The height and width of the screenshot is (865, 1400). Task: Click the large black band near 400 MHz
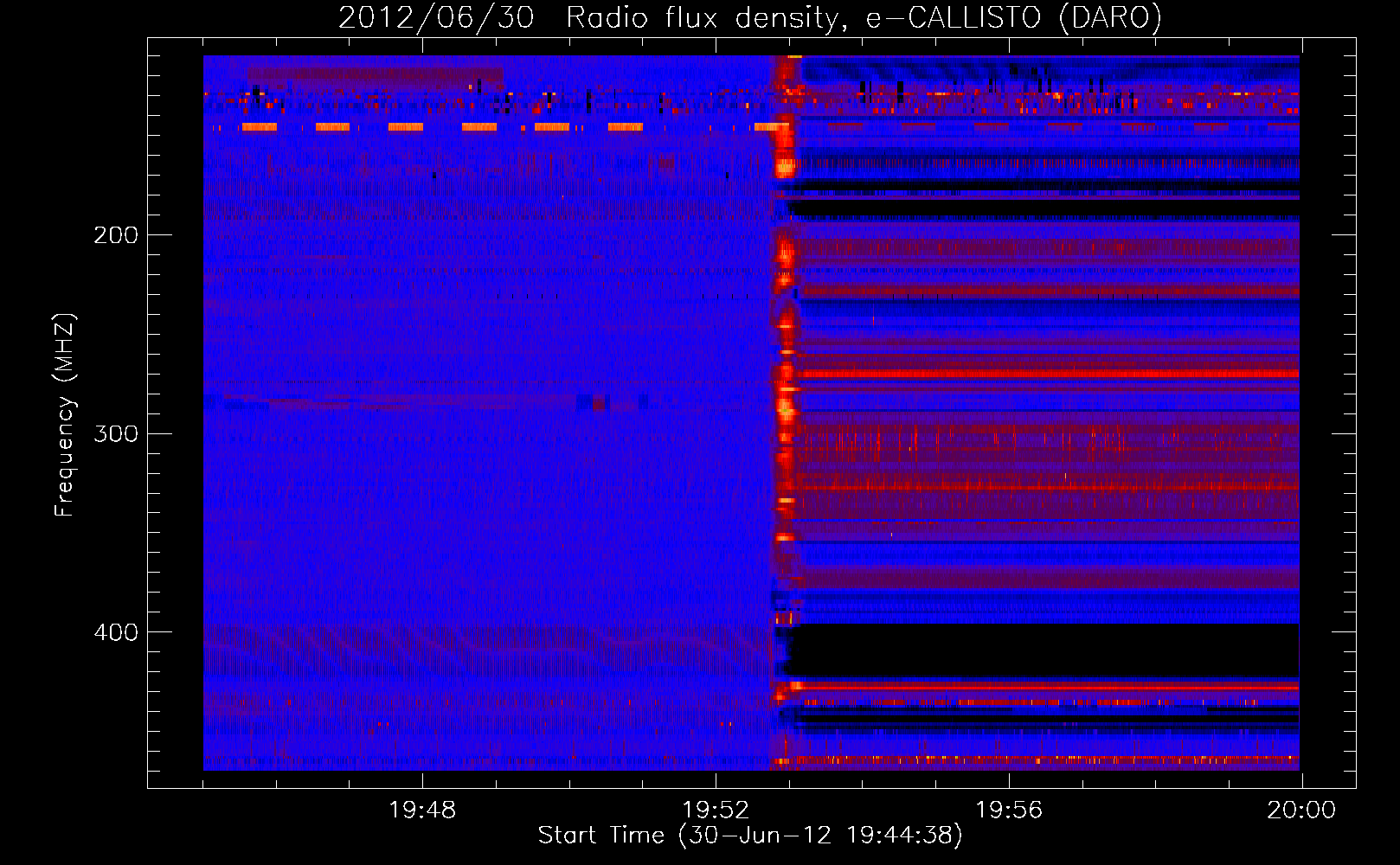pyautogui.click(x=1047, y=650)
